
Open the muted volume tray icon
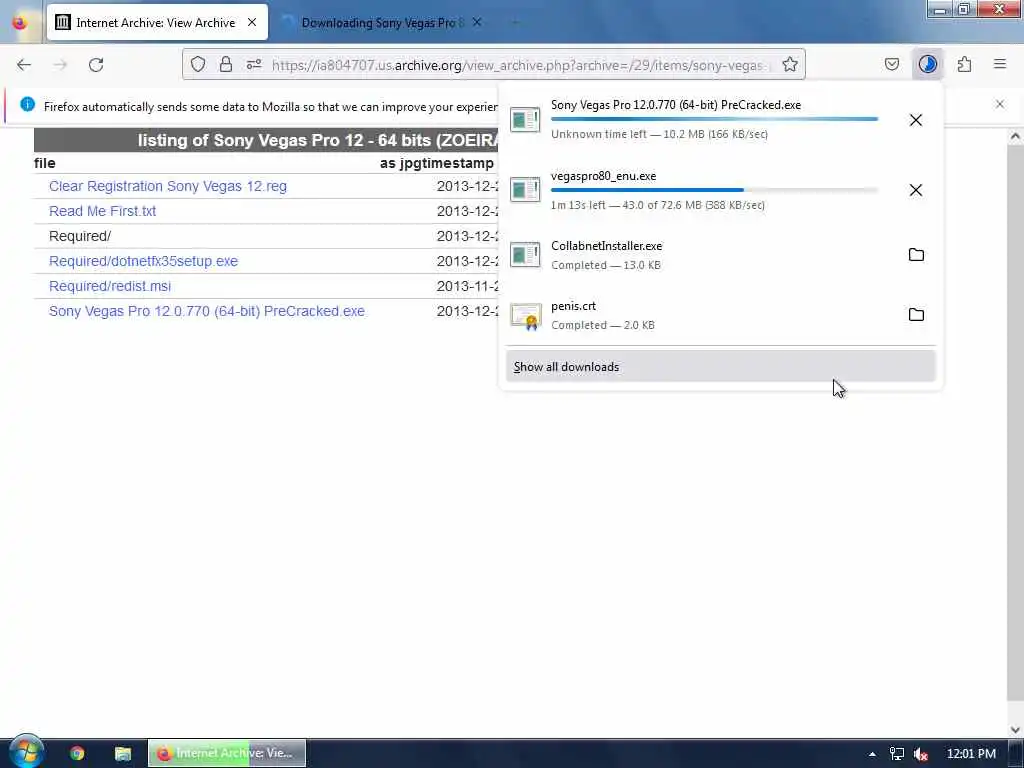tap(921, 754)
